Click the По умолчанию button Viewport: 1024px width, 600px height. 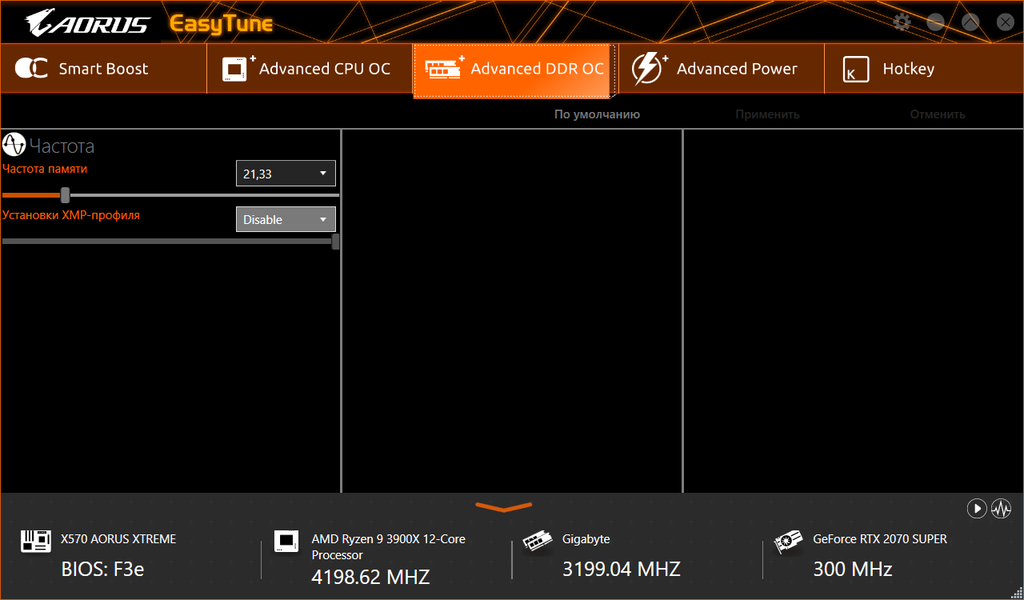pyautogui.click(x=597, y=114)
